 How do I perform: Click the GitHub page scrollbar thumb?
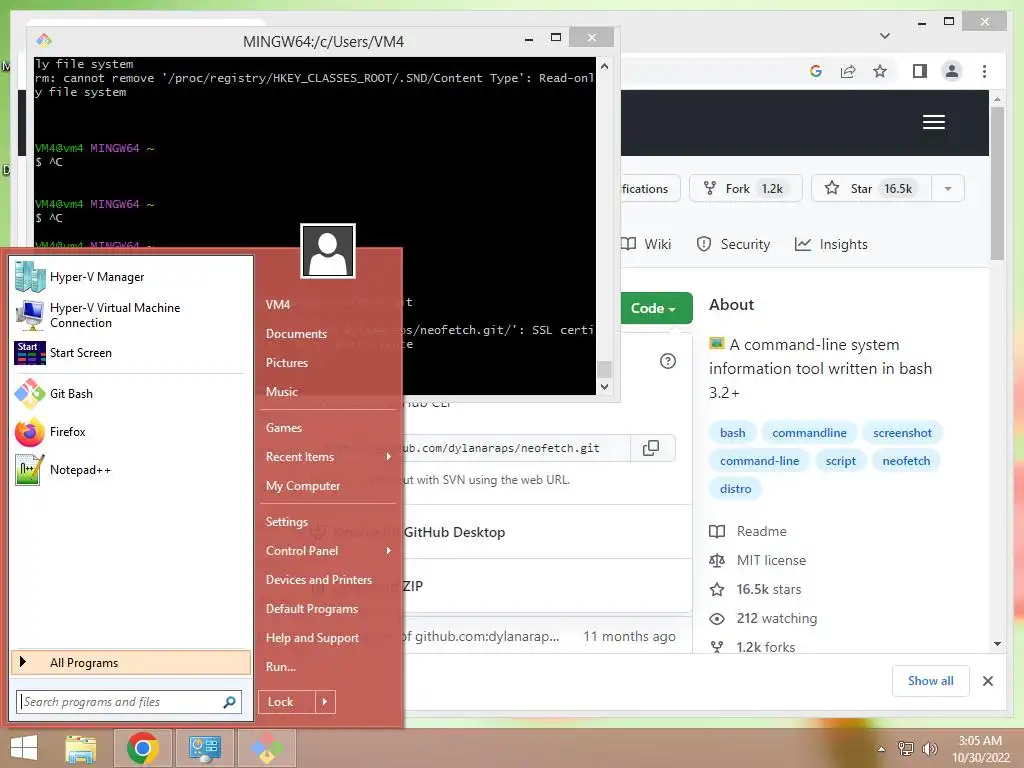997,184
